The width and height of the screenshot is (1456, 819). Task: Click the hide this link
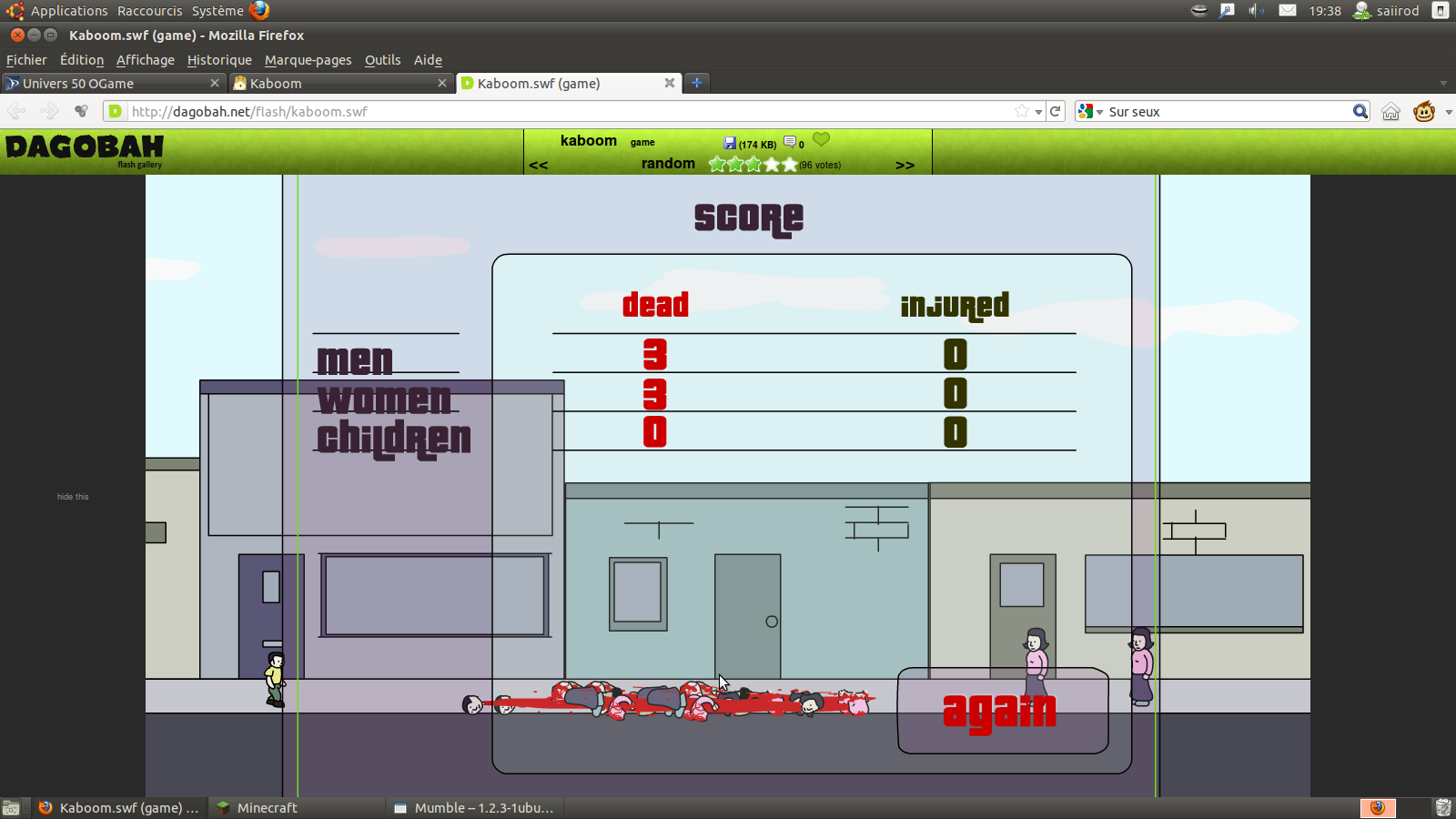click(73, 497)
